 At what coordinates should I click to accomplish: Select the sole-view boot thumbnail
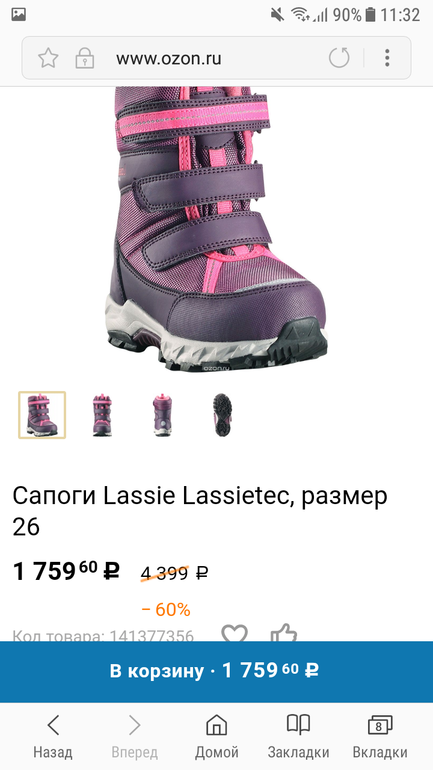click(222, 415)
